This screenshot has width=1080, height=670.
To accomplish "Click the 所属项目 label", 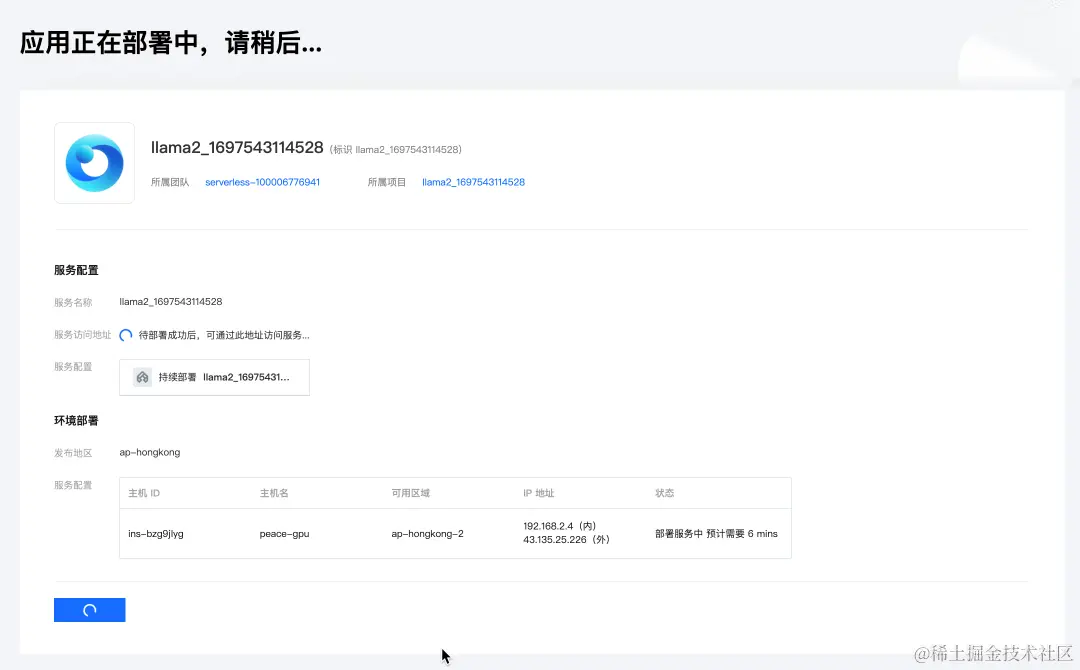I will coord(387,182).
